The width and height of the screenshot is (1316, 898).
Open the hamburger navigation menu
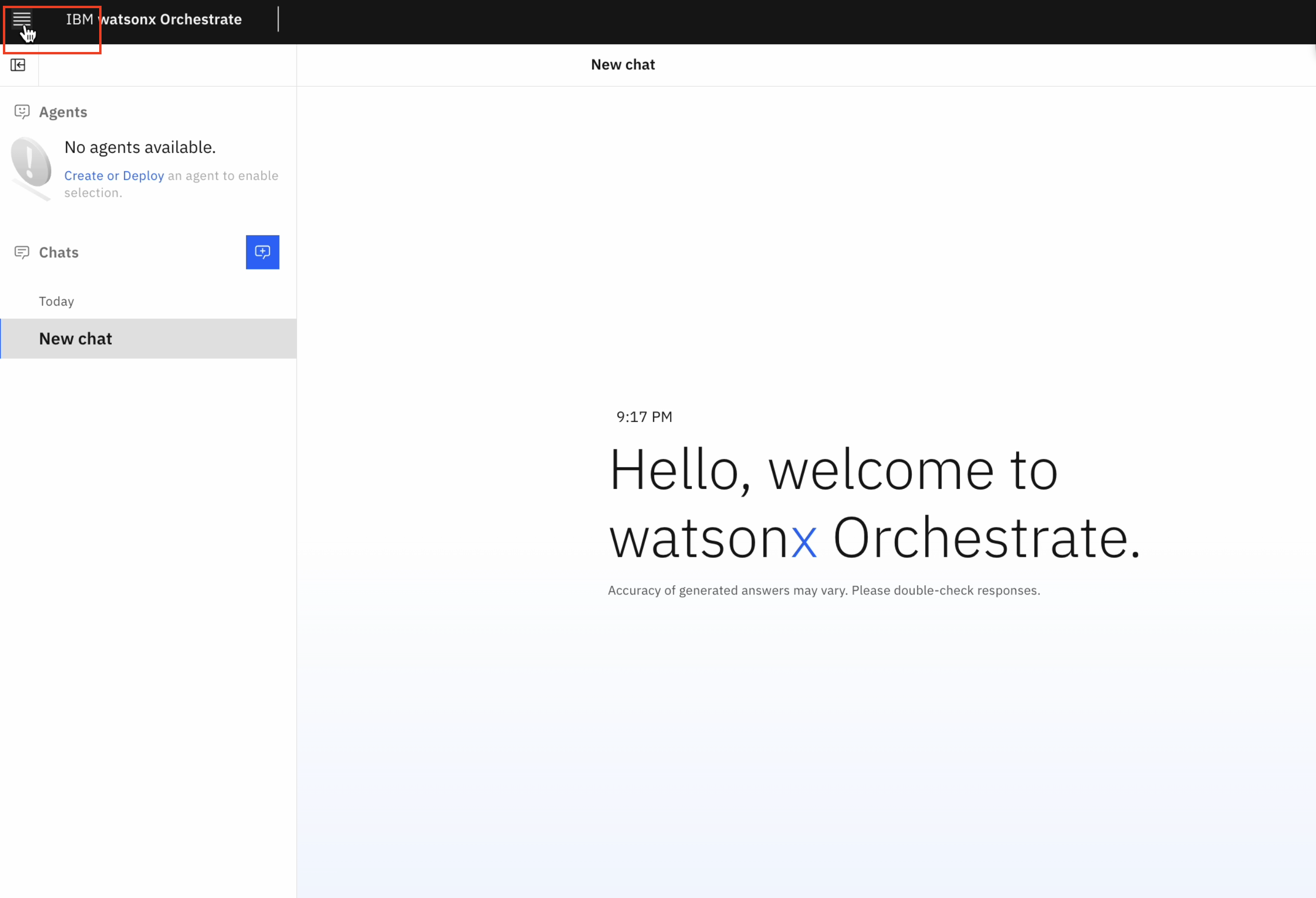click(x=22, y=19)
